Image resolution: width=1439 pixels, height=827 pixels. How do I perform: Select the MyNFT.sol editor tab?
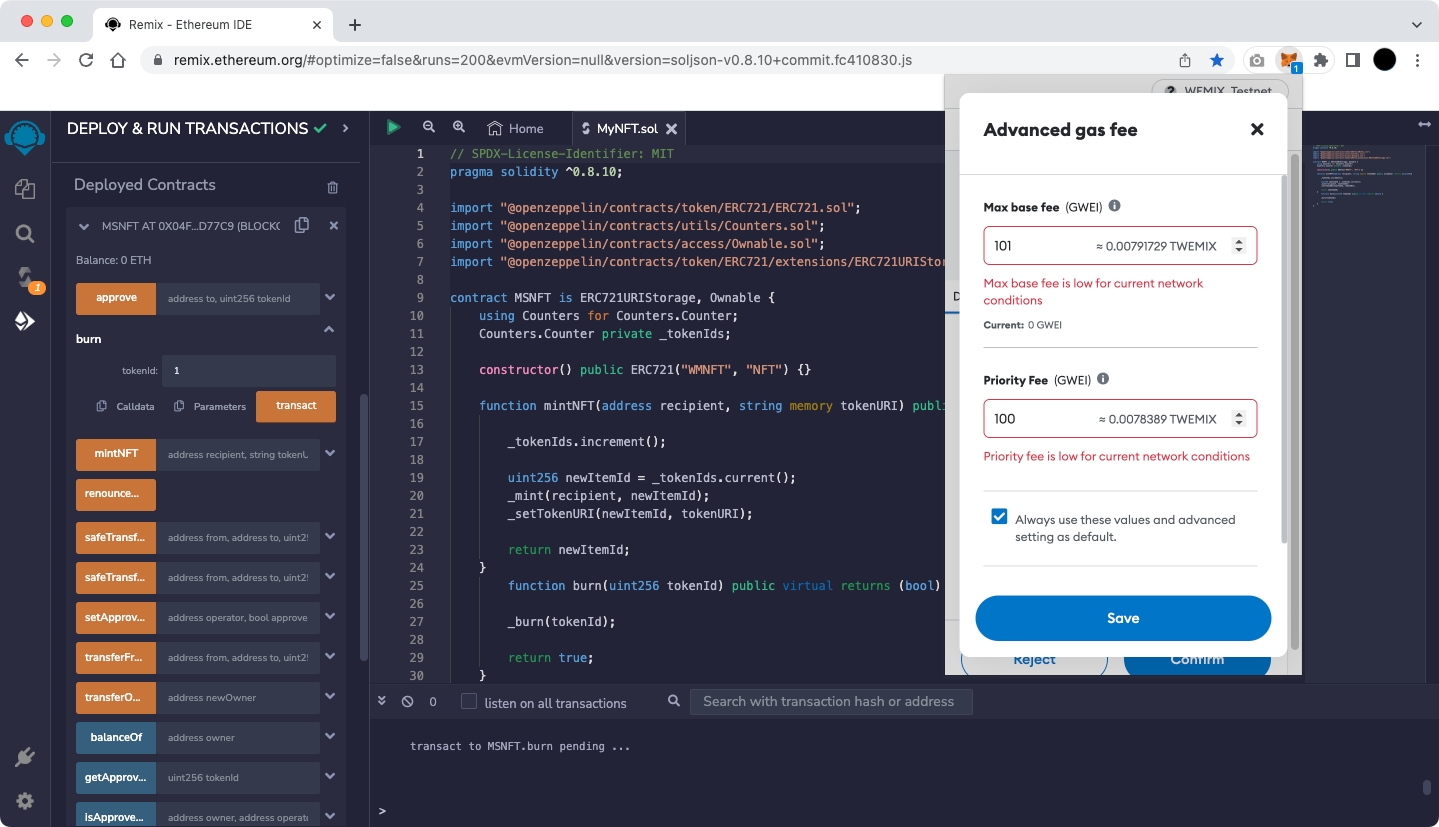click(627, 128)
